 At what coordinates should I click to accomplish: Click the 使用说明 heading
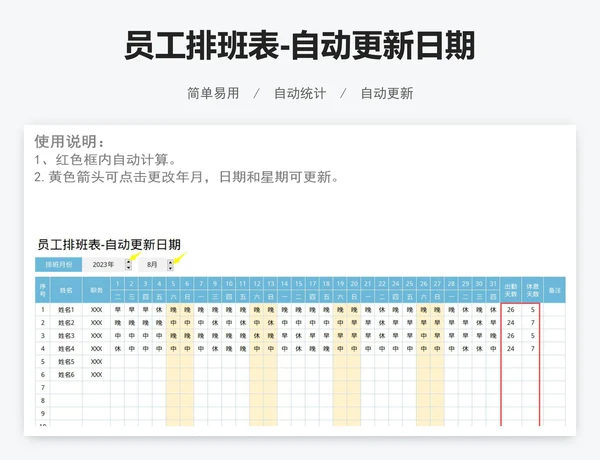click(x=69, y=141)
